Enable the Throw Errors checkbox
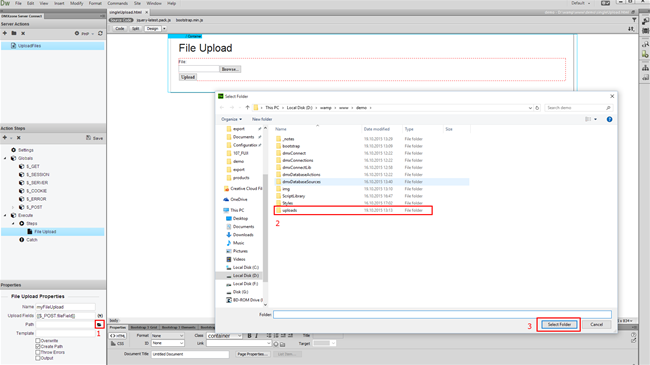 [38, 352]
